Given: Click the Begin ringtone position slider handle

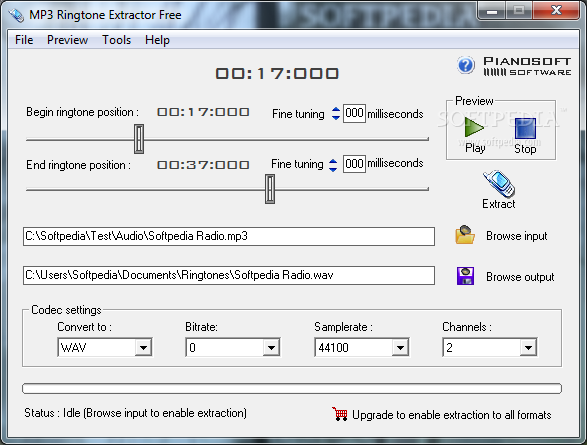Looking at the screenshot, I should click(x=139, y=139).
